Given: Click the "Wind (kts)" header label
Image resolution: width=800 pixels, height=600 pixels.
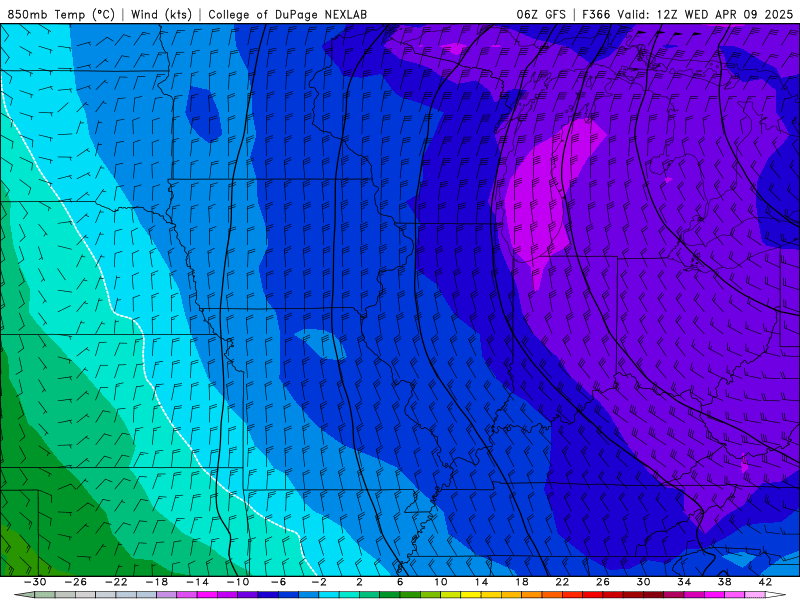Looking at the screenshot, I should click(x=161, y=14).
